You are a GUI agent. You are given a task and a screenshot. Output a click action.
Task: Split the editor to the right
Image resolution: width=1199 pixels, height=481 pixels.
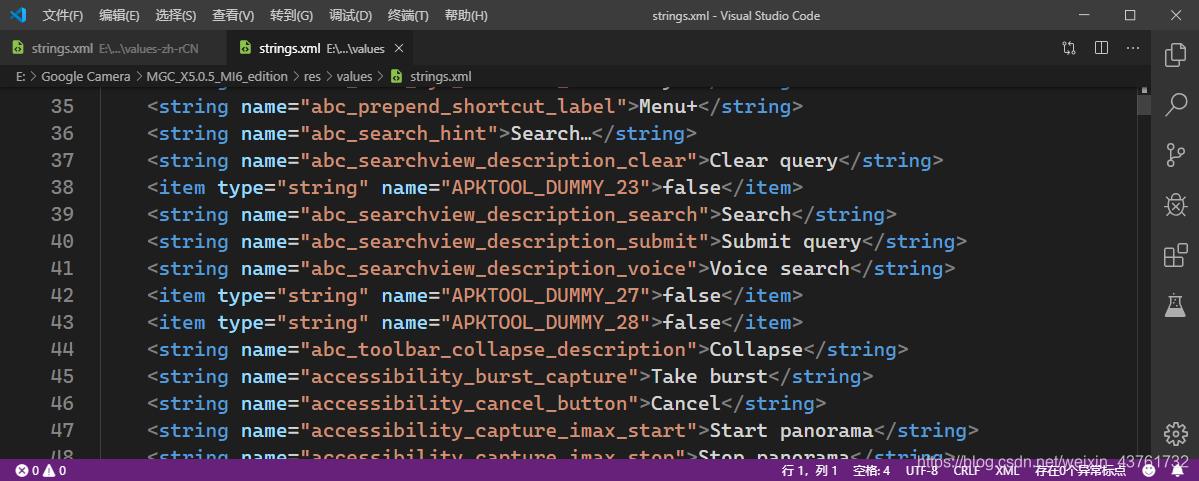coord(1101,48)
